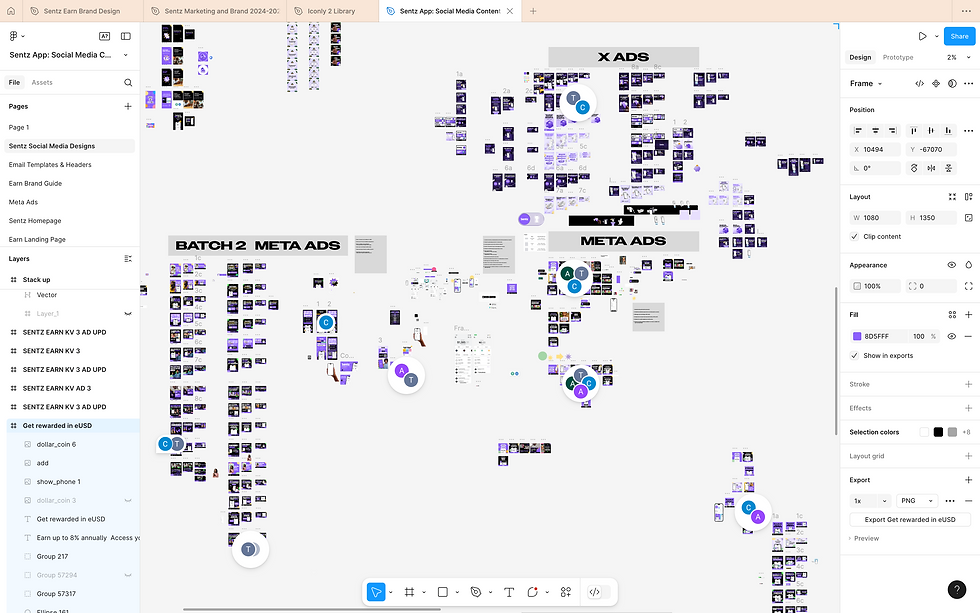The width and height of the screenshot is (980, 613).
Task: Toggle hidden state of Group 57294 layer
Action: tap(128, 575)
